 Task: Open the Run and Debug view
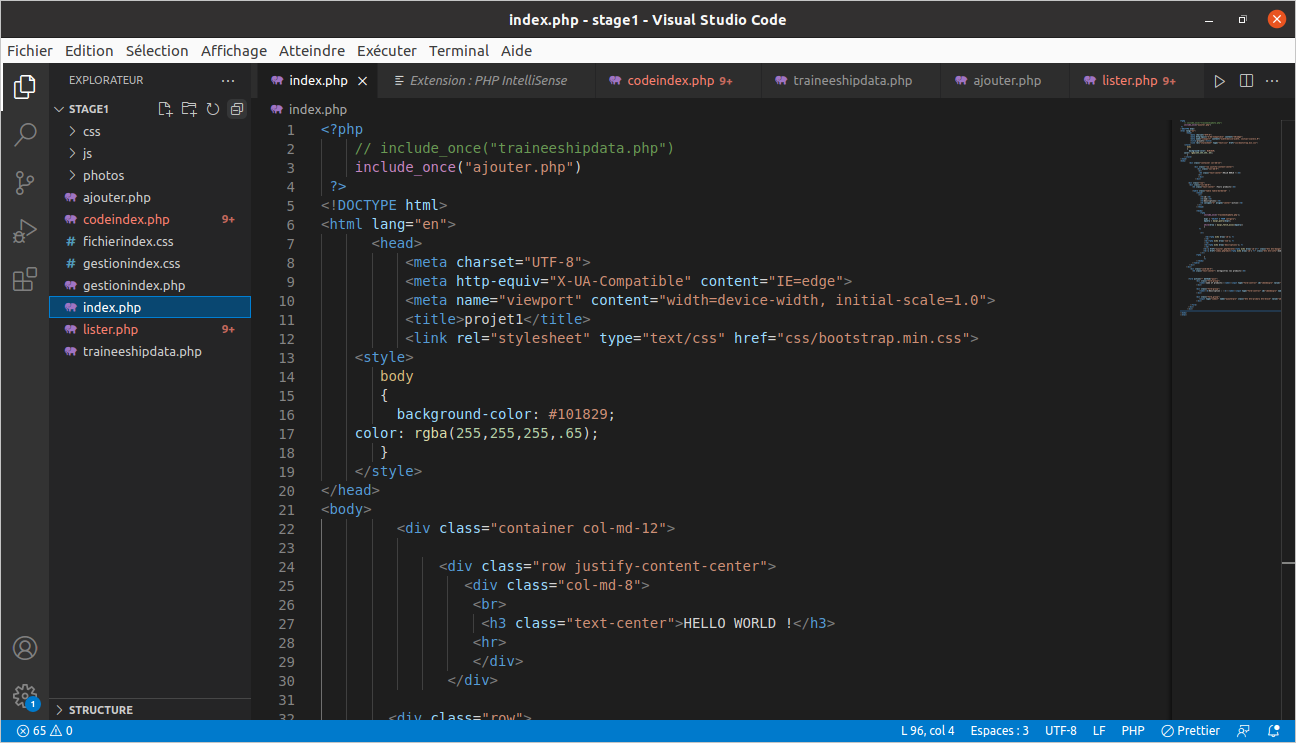tap(25, 231)
